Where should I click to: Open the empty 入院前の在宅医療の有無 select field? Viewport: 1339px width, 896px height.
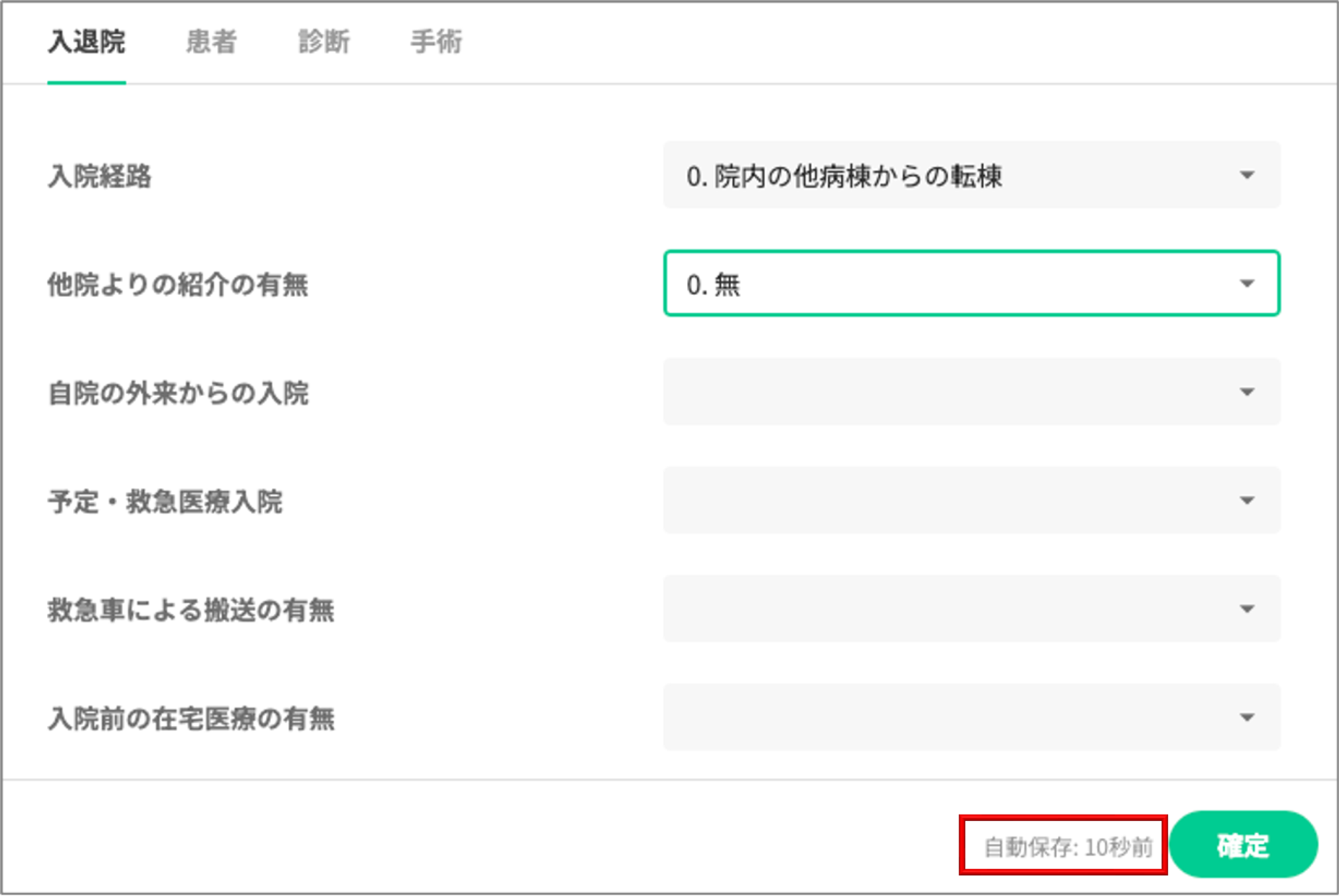click(937, 717)
